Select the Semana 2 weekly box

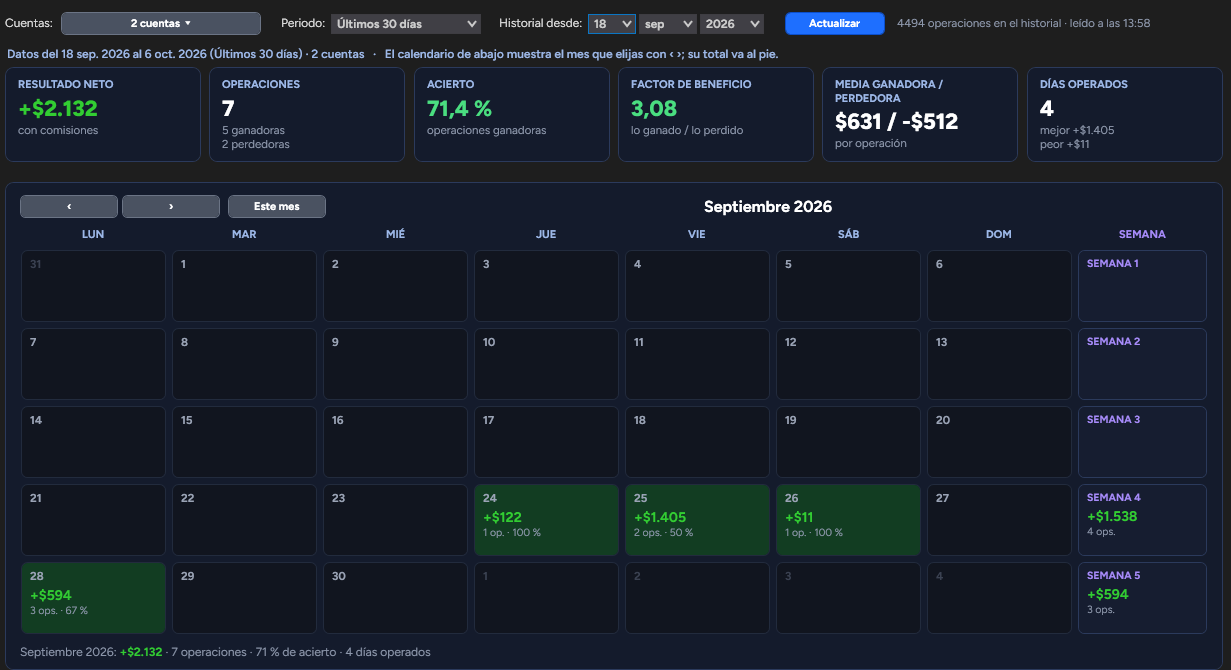[x=1142, y=364]
